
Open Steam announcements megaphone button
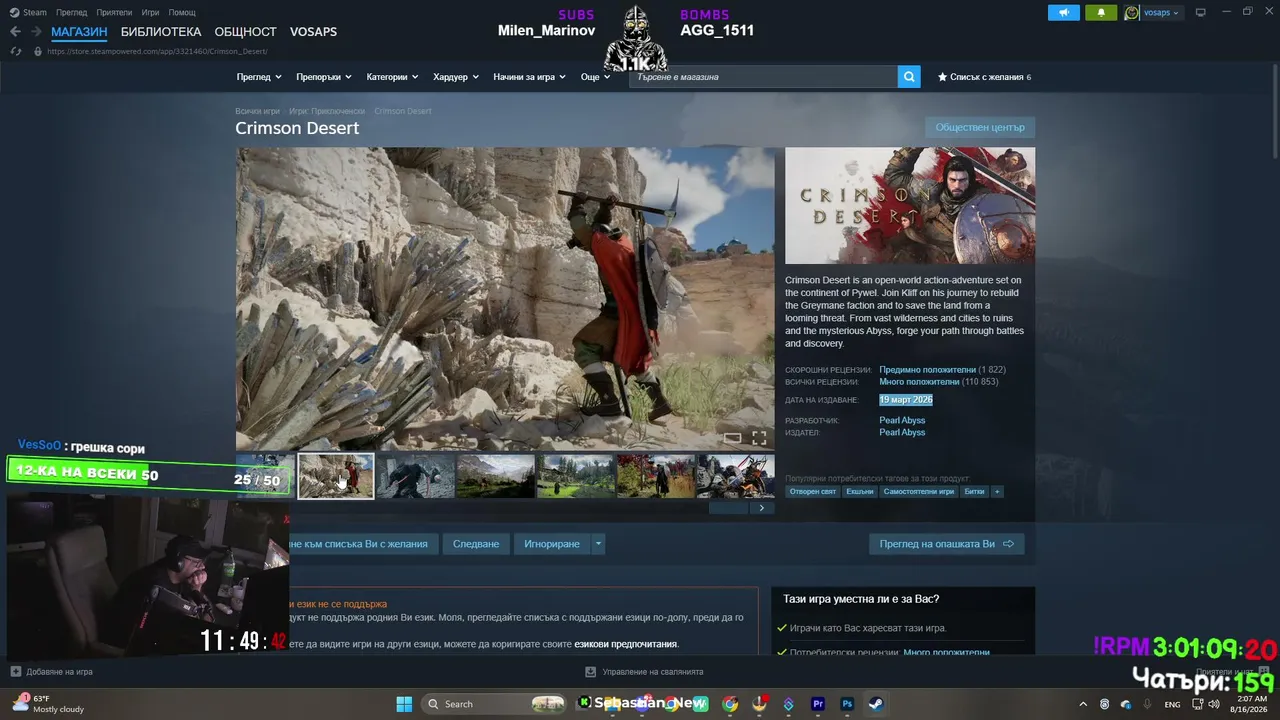pyautogui.click(x=1064, y=13)
